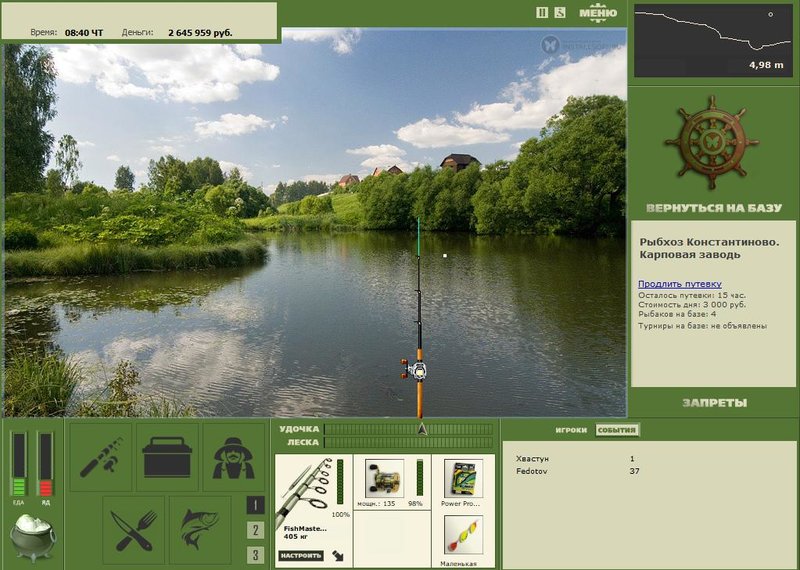Select player Fedotov in the list
The height and width of the screenshot is (570, 800).
click(531, 471)
